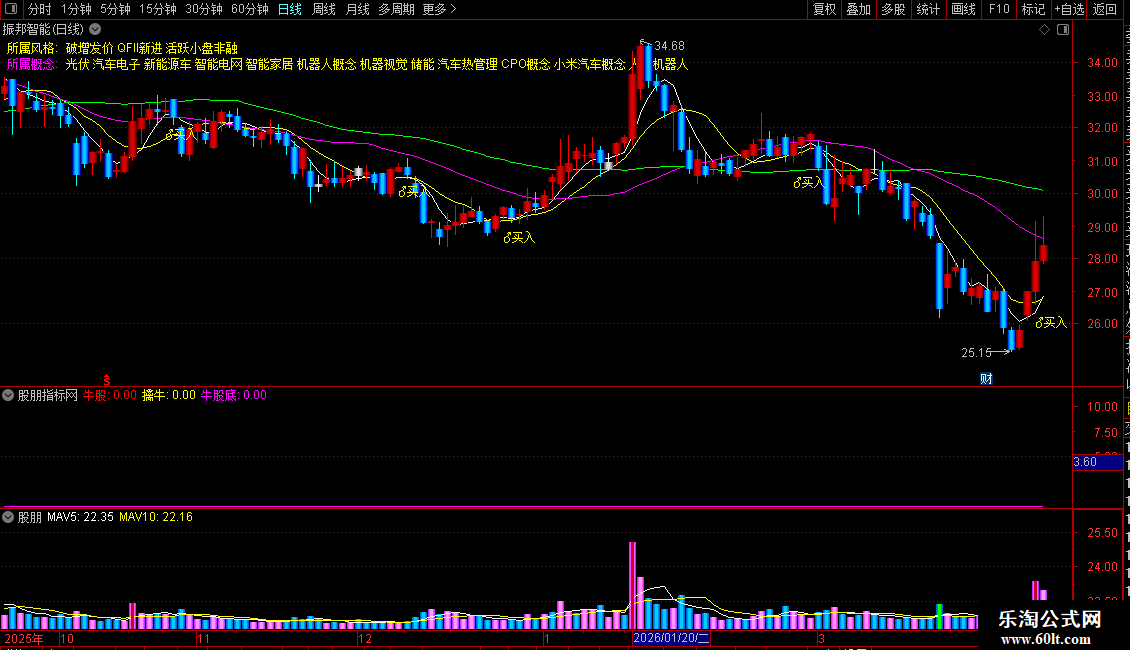Open the dropdown next to 振邦智能(日线)

point(95,30)
